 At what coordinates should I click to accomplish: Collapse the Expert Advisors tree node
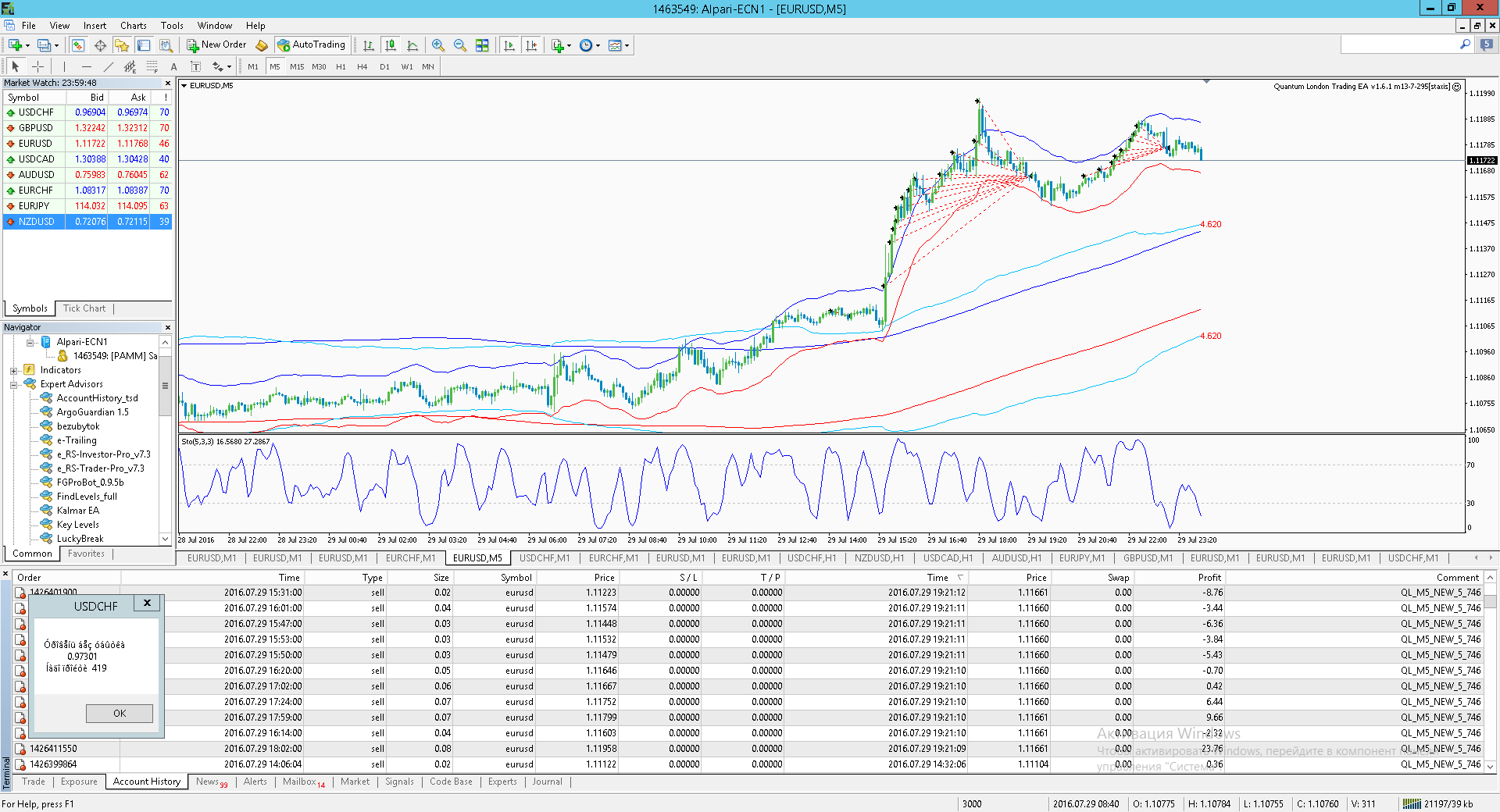click(x=13, y=384)
